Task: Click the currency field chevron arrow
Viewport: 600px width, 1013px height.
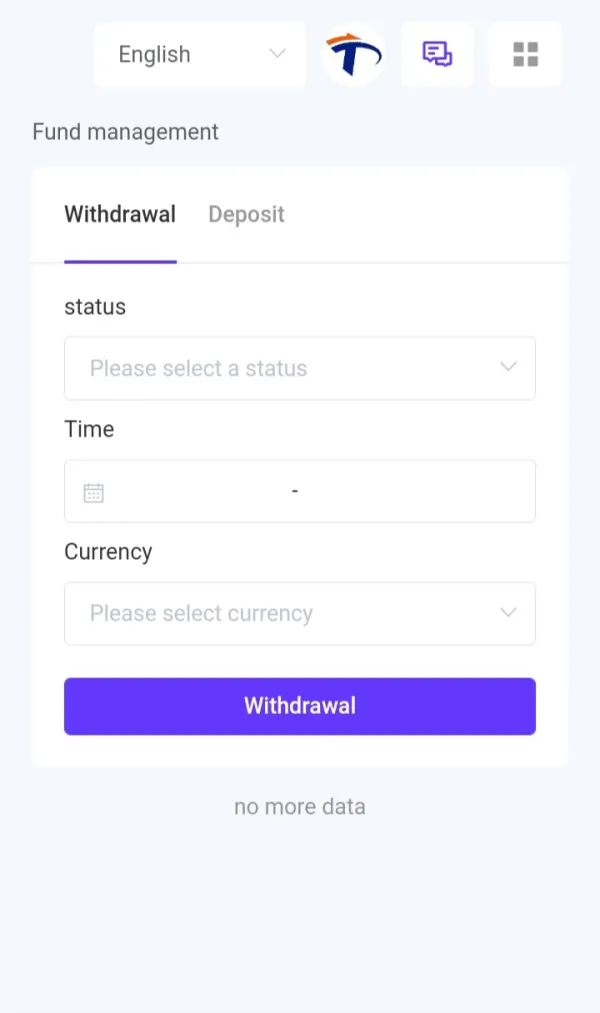Action: [508, 612]
